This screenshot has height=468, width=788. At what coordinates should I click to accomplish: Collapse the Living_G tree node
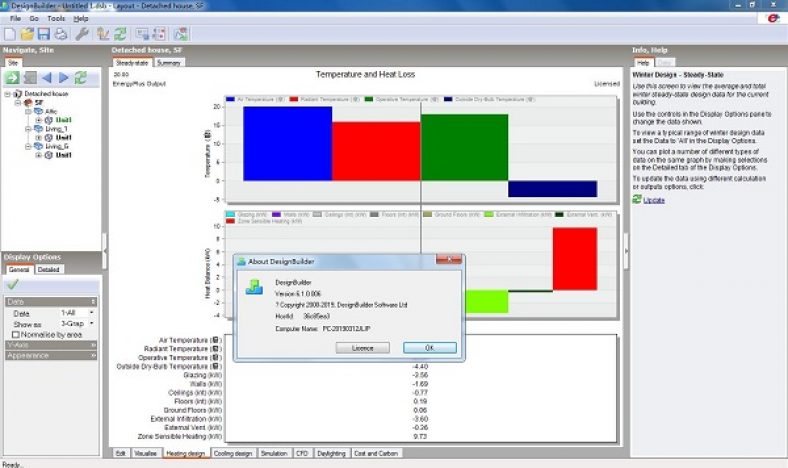coord(28,147)
